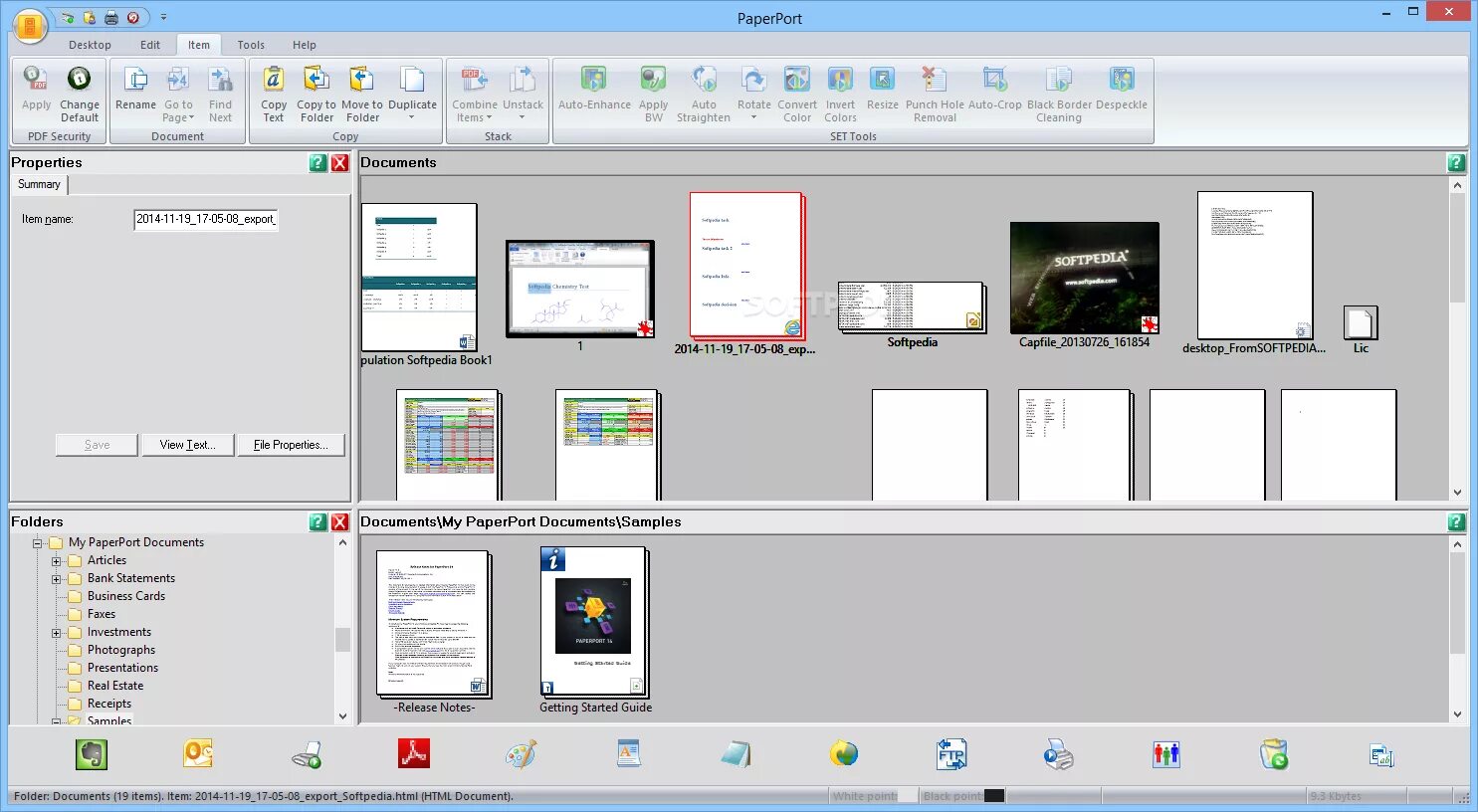
Task: Send to the Paint palette application icon
Action: click(x=521, y=754)
